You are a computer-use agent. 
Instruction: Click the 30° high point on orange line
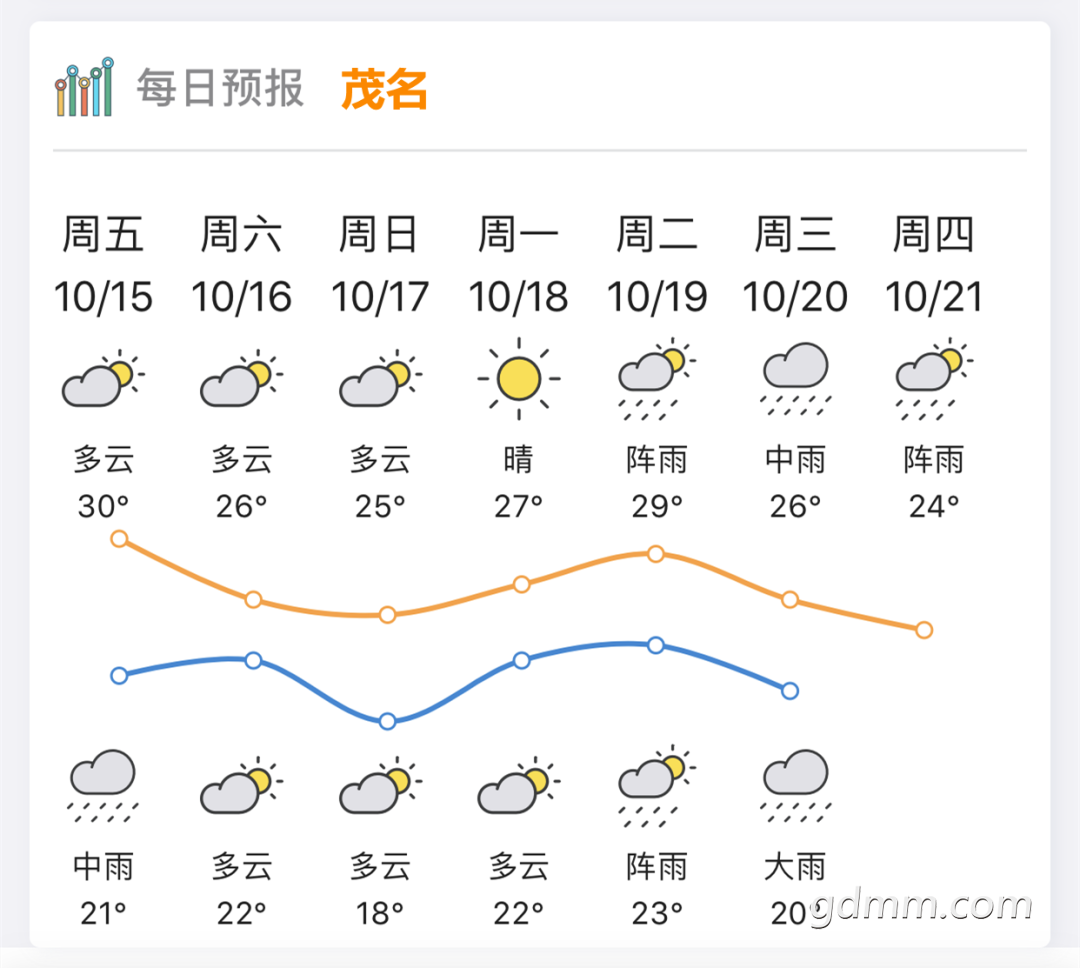[119, 539]
